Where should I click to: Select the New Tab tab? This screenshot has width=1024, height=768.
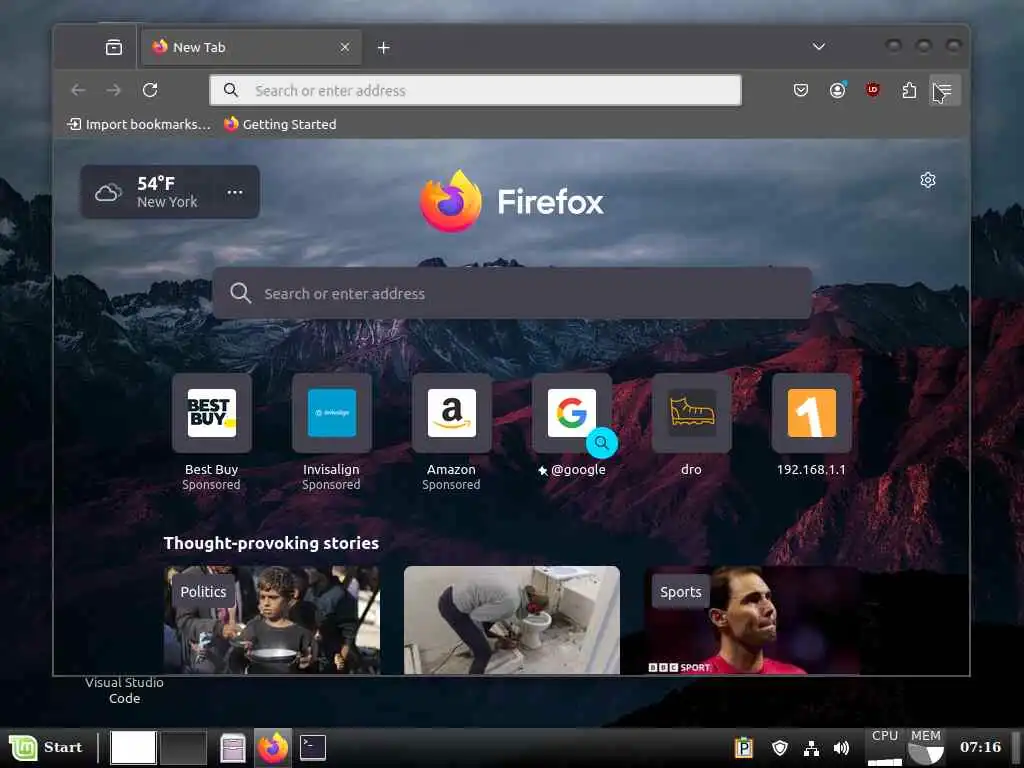[x=251, y=47]
